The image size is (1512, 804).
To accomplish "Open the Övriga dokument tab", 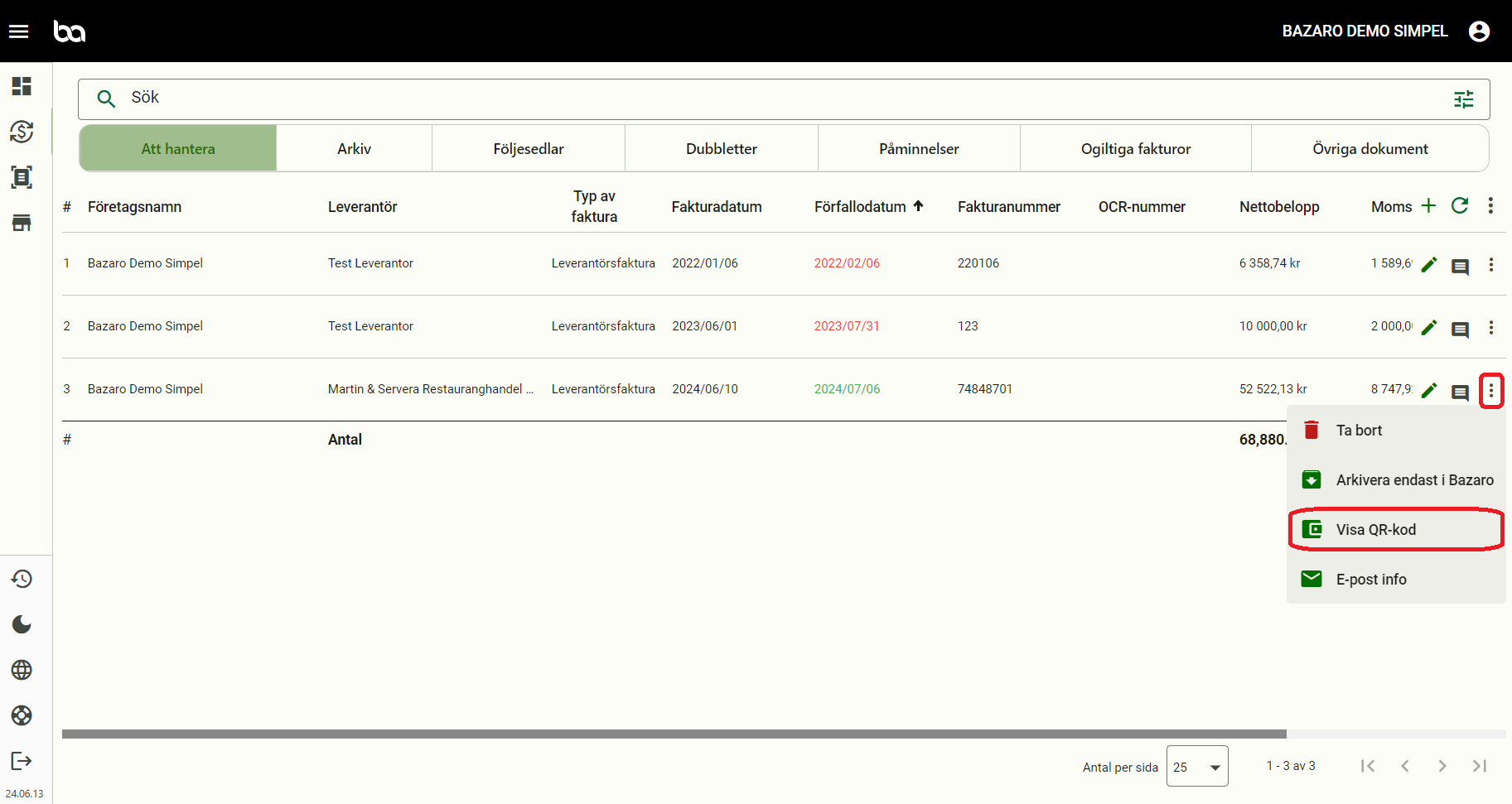I will click(x=1370, y=149).
